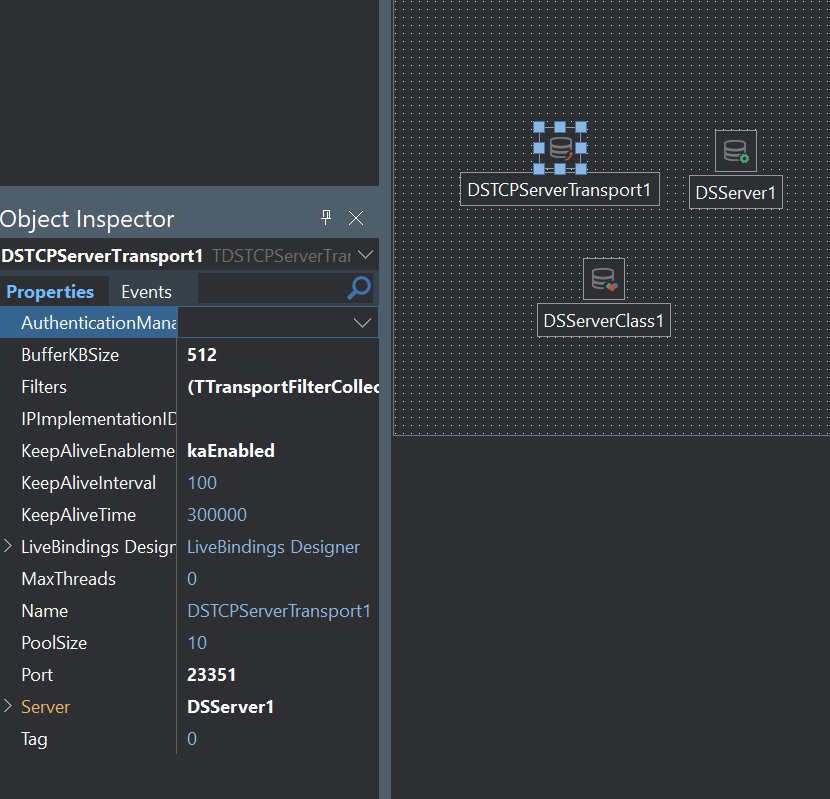
Task: Expand the LiveBindings Designer property
Action: [8, 546]
